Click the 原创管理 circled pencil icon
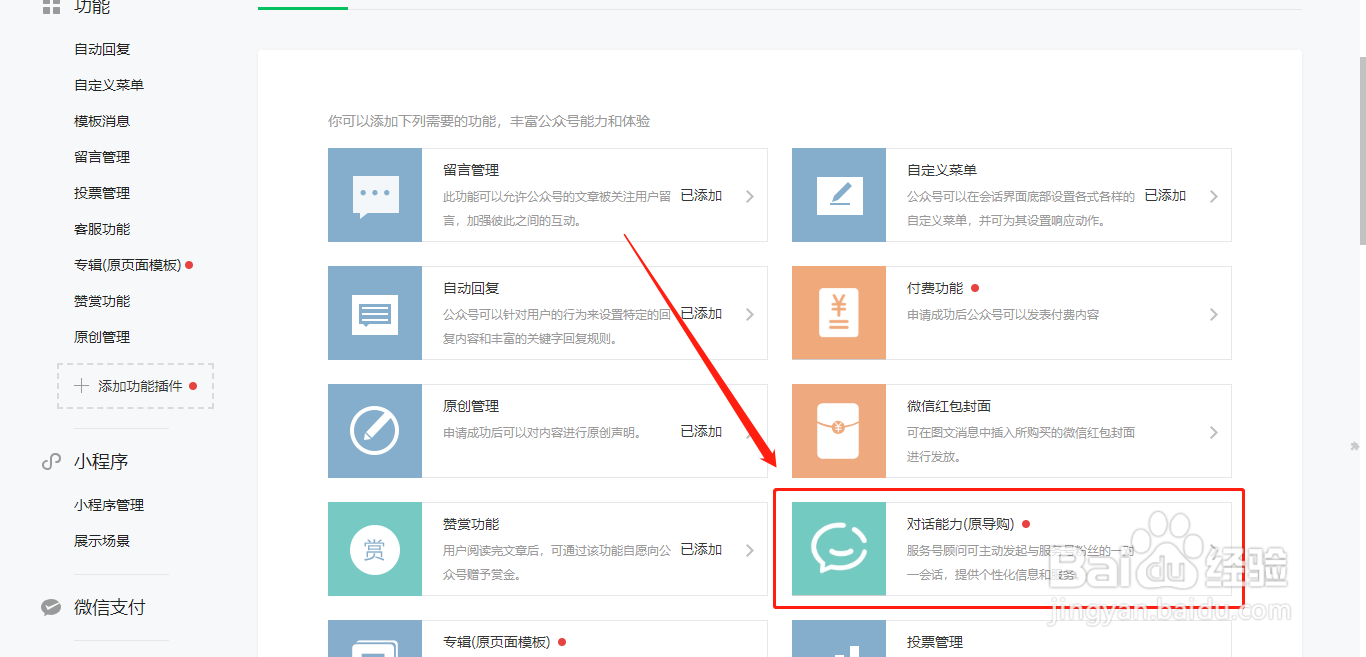Screen dimensions: 1366x657 point(375,431)
